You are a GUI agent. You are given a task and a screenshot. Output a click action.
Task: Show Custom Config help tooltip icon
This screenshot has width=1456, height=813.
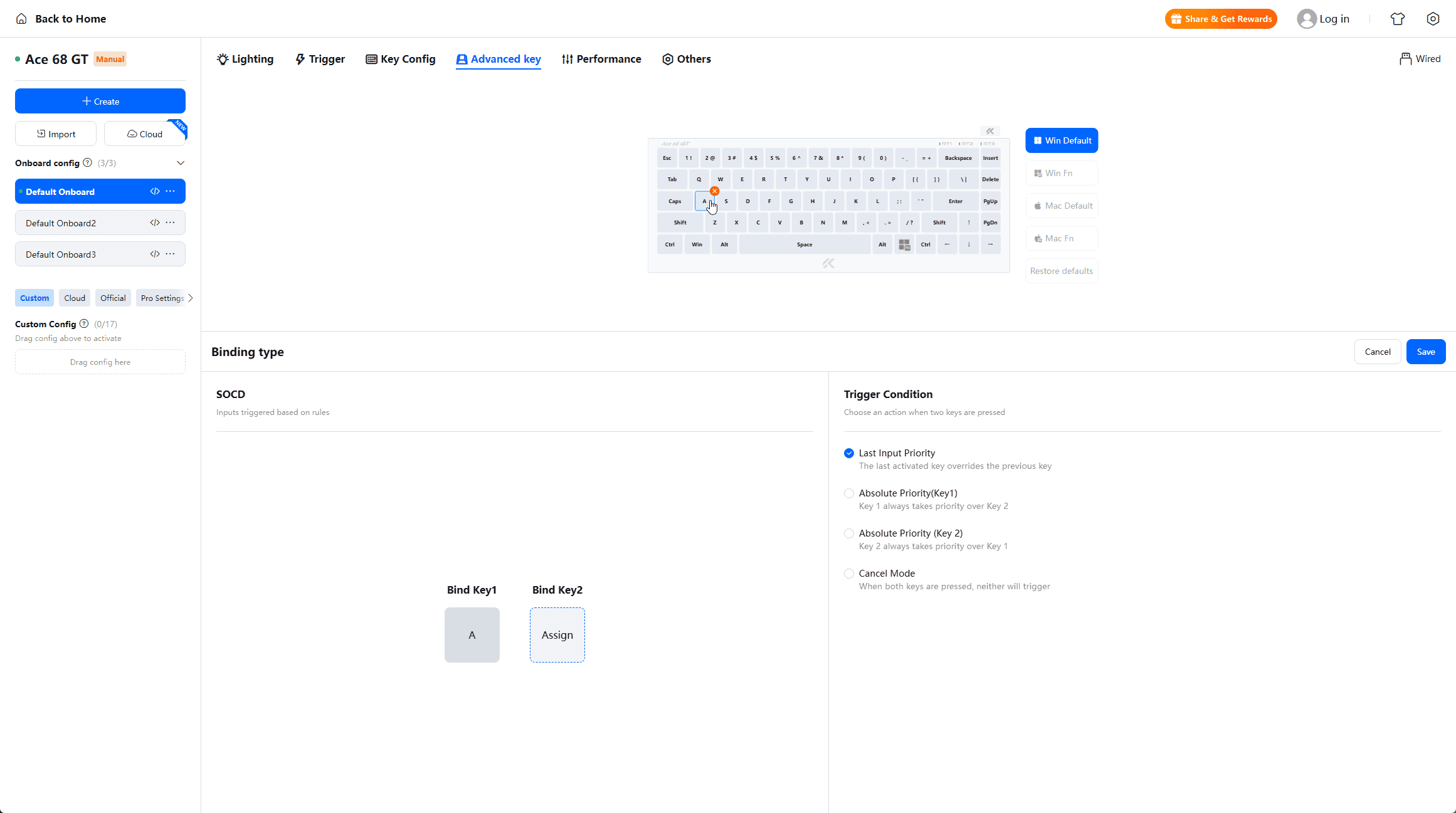pyautogui.click(x=84, y=323)
